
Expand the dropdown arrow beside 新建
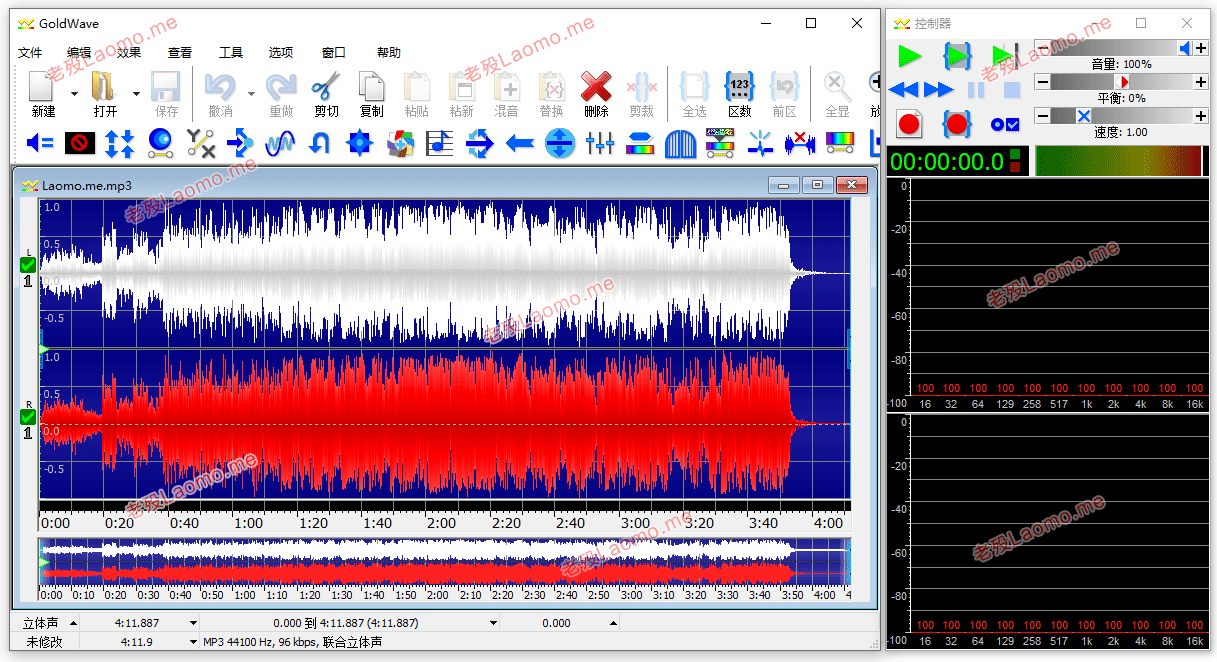[73, 94]
